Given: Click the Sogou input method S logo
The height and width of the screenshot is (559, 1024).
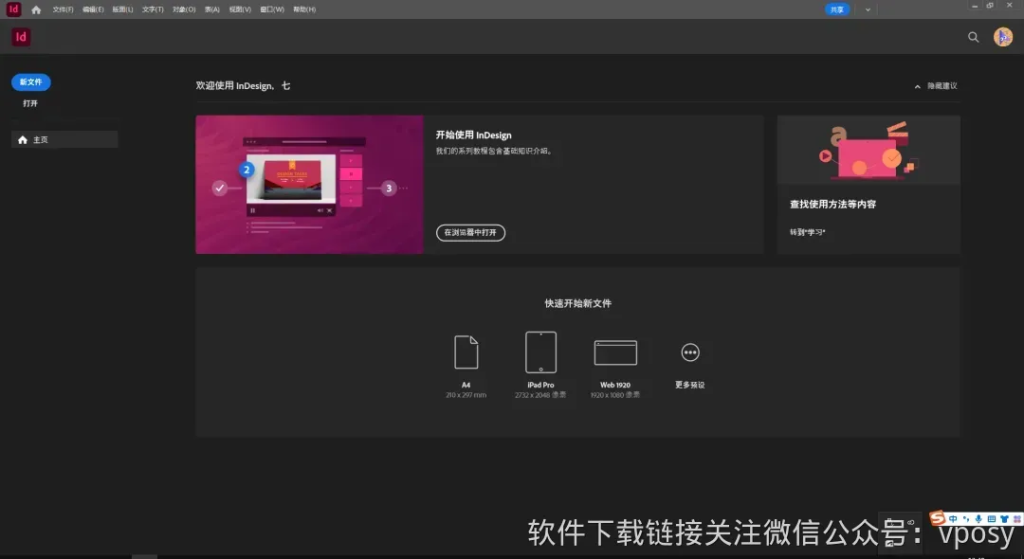Looking at the screenshot, I should point(938,519).
